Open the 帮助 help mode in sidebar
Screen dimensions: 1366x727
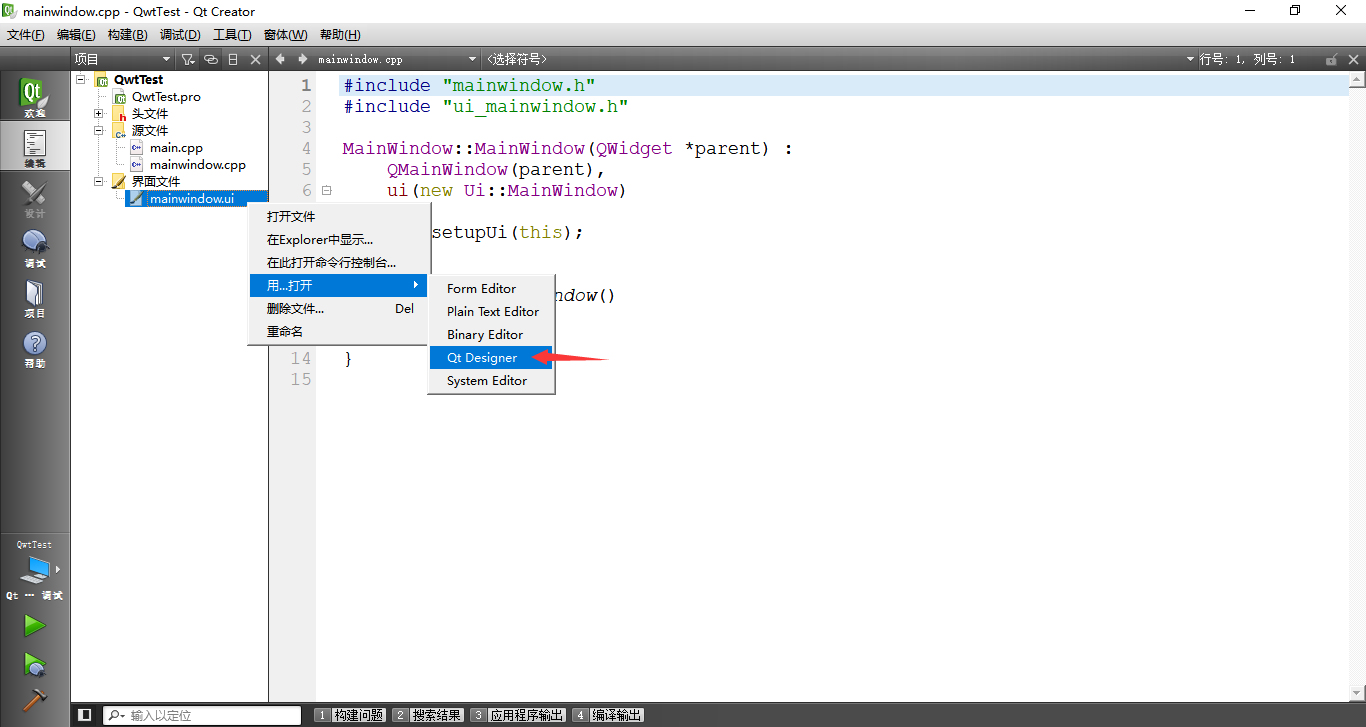pyautogui.click(x=34, y=348)
